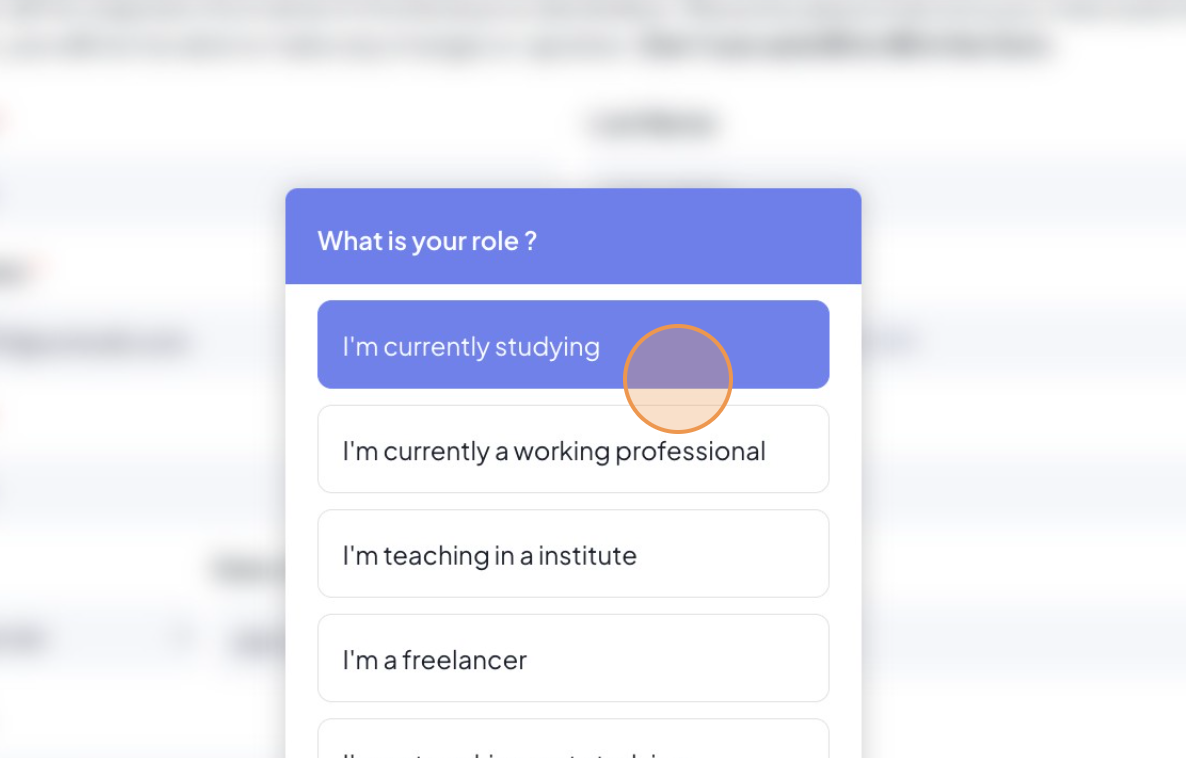Click the blurred heading above the dialog

652,124
